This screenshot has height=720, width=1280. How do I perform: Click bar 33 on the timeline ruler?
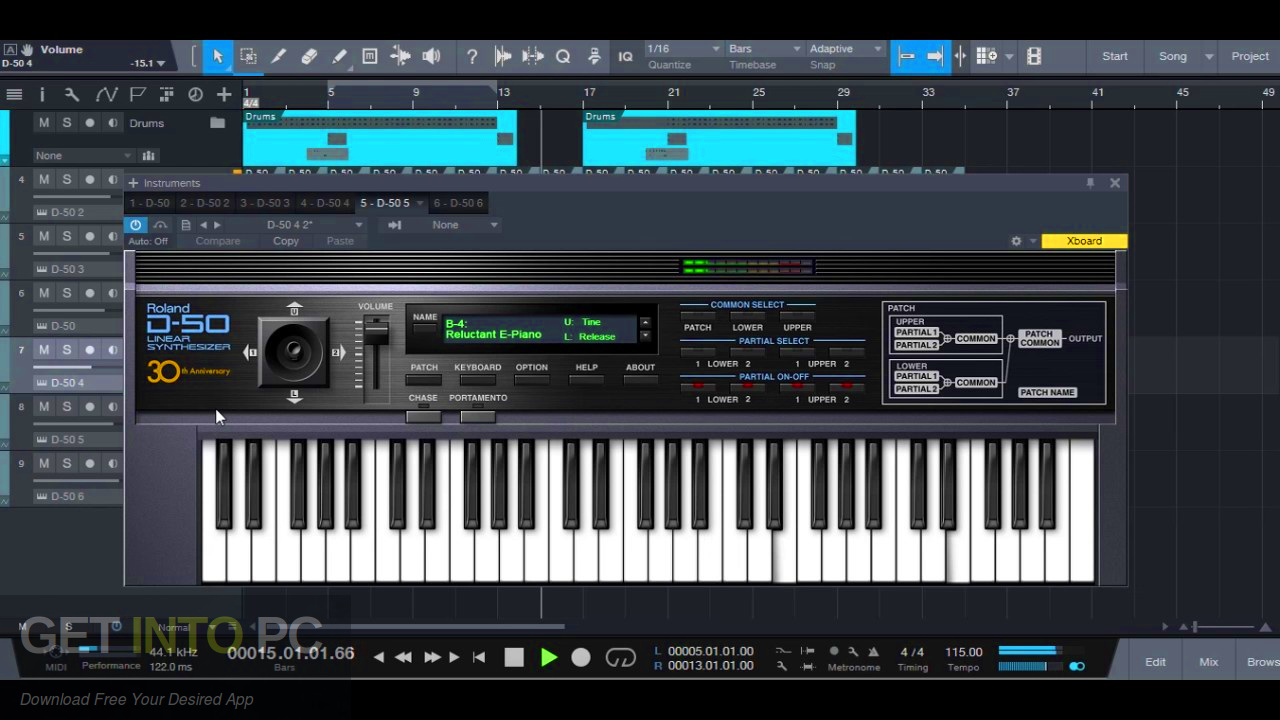click(x=929, y=93)
